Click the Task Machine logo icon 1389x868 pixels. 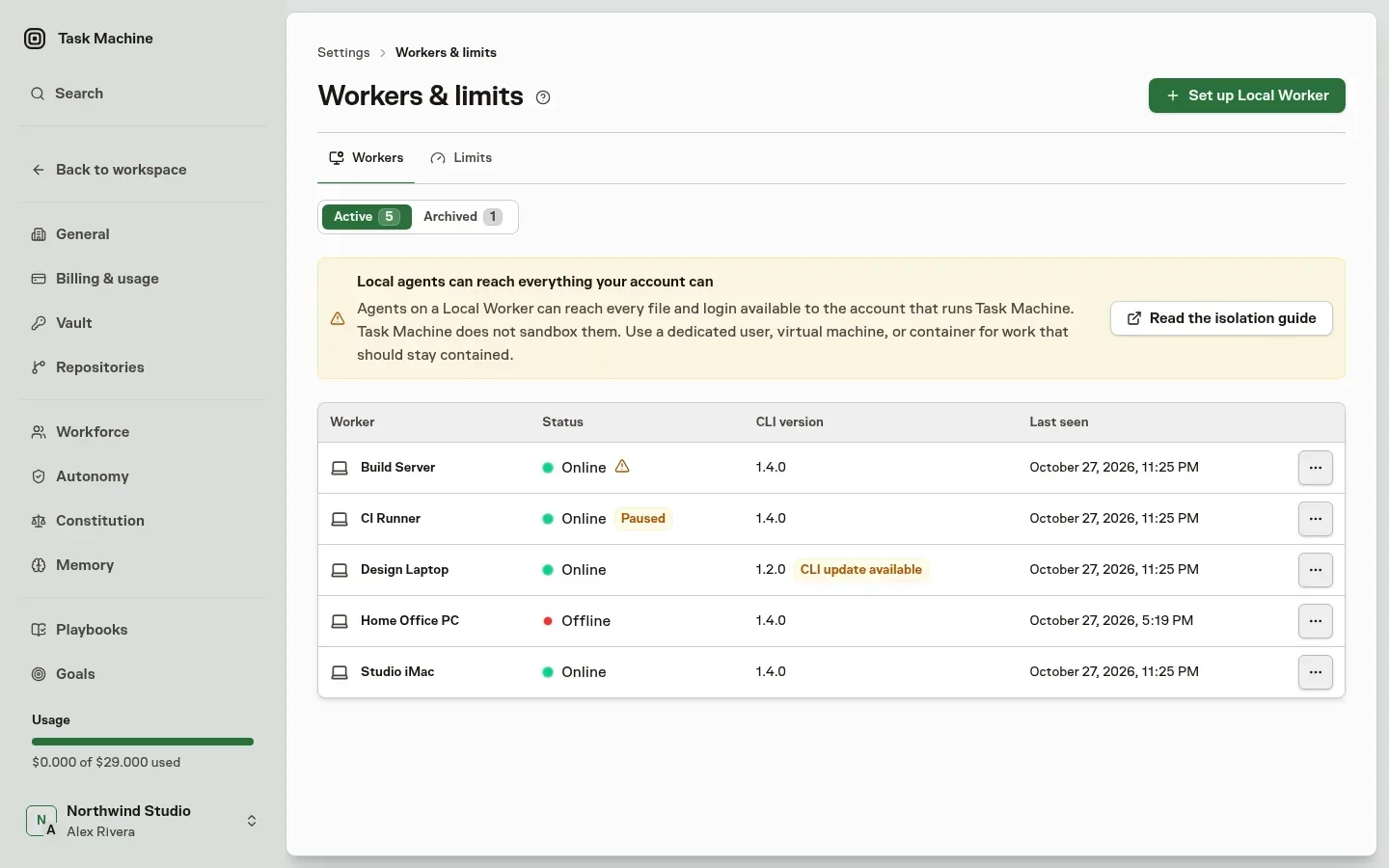click(x=35, y=39)
